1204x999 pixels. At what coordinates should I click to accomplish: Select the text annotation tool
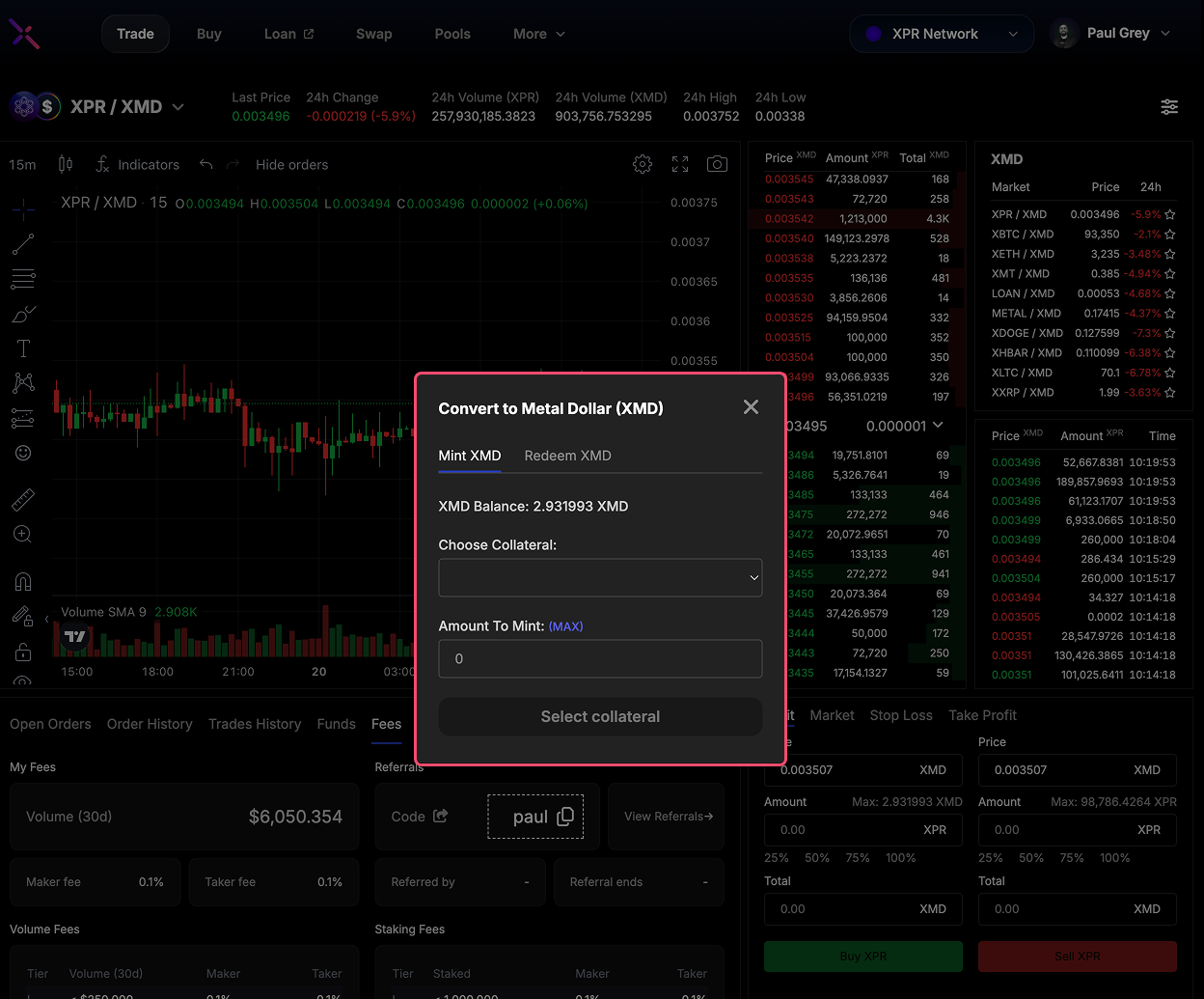23,348
